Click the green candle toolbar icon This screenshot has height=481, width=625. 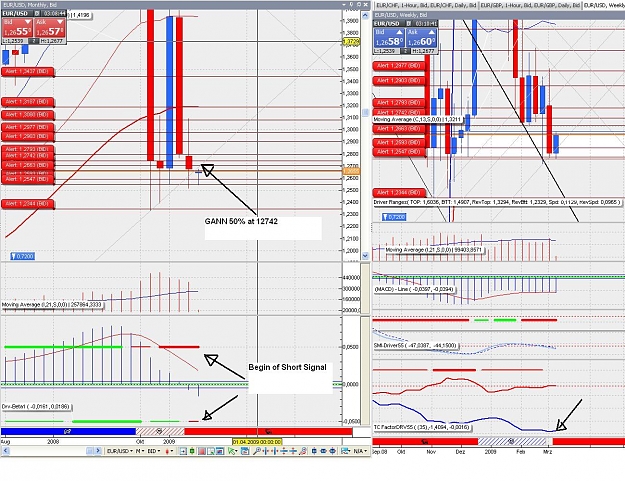(192, 451)
